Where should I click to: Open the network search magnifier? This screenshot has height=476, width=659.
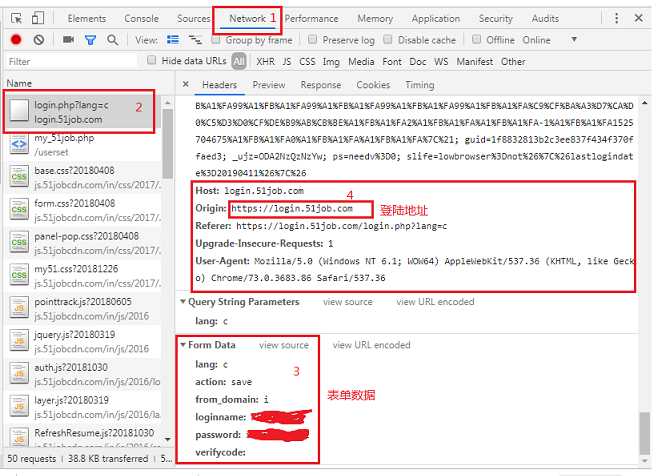coord(112,40)
